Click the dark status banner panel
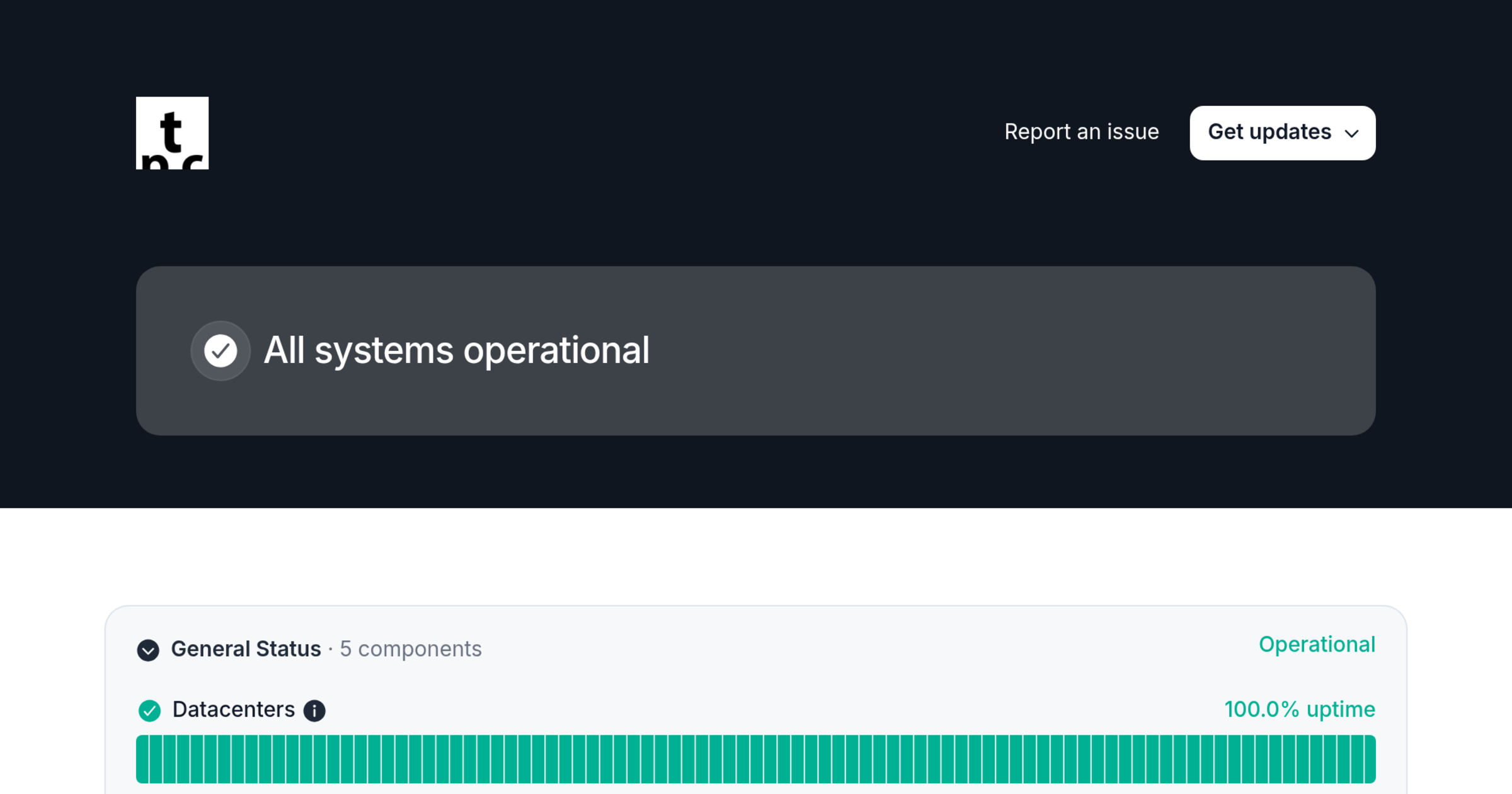The width and height of the screenshot is (1512, 794). (755, 350)
